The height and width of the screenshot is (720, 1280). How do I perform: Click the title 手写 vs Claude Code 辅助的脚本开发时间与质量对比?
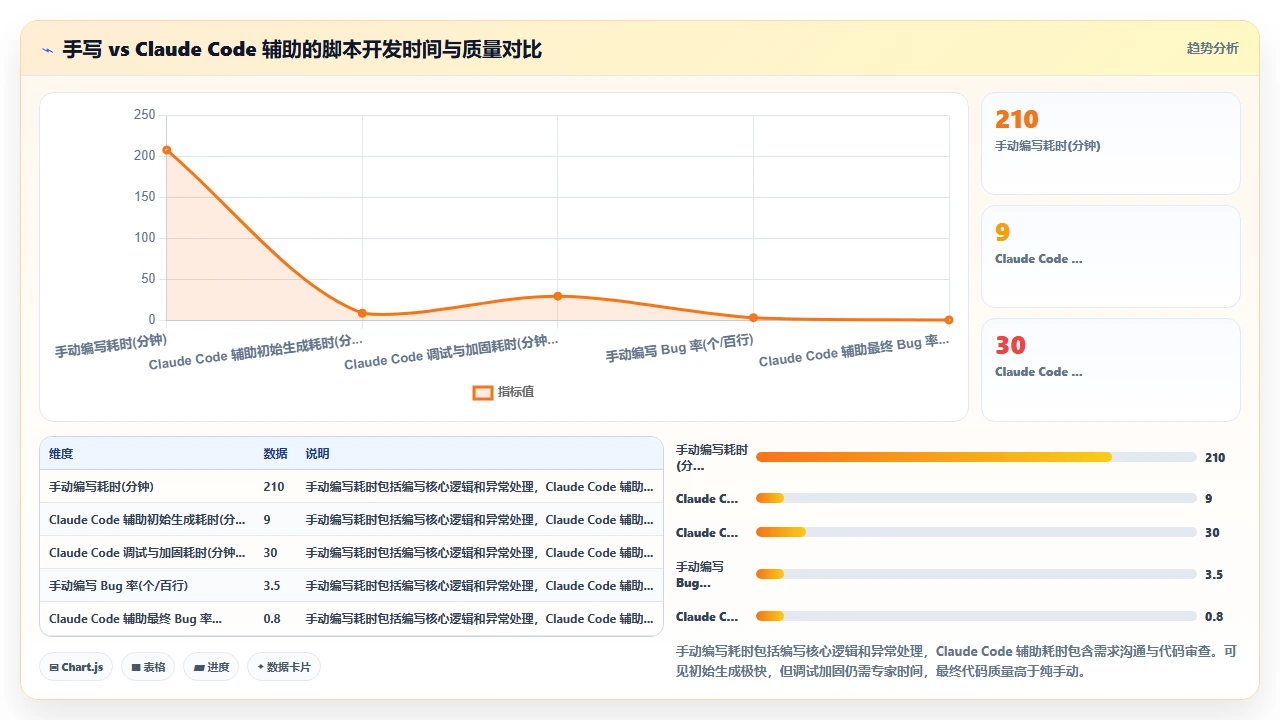[x=302, y=49]
